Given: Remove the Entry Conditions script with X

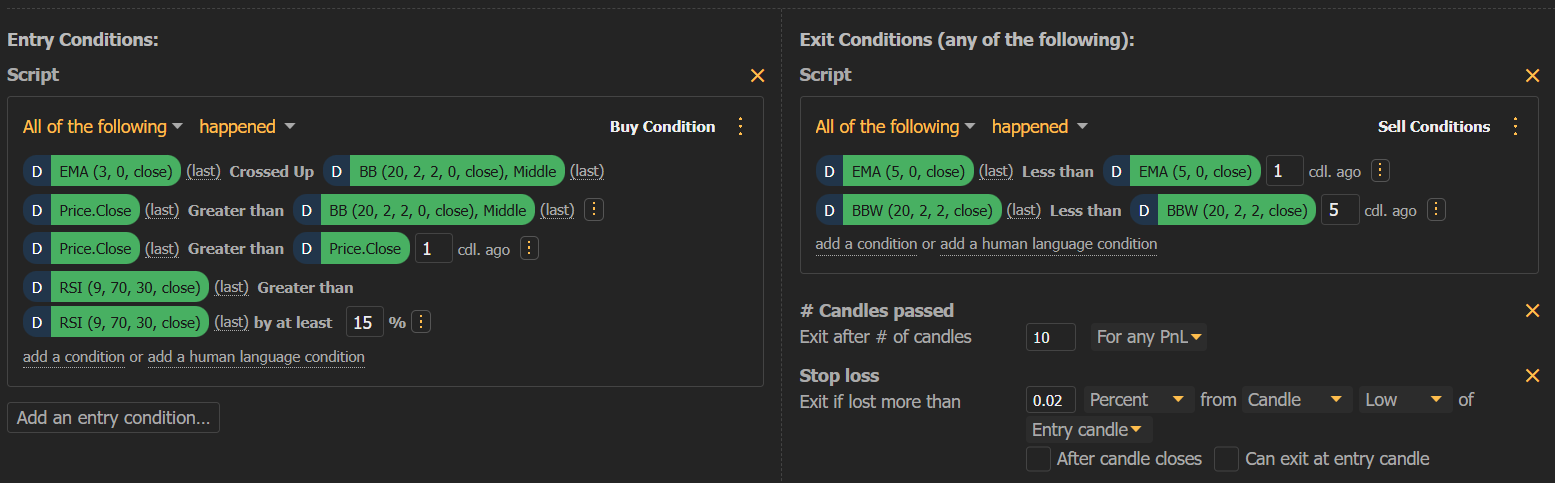Looking at the screenshot, I should [x=757, y=75].
